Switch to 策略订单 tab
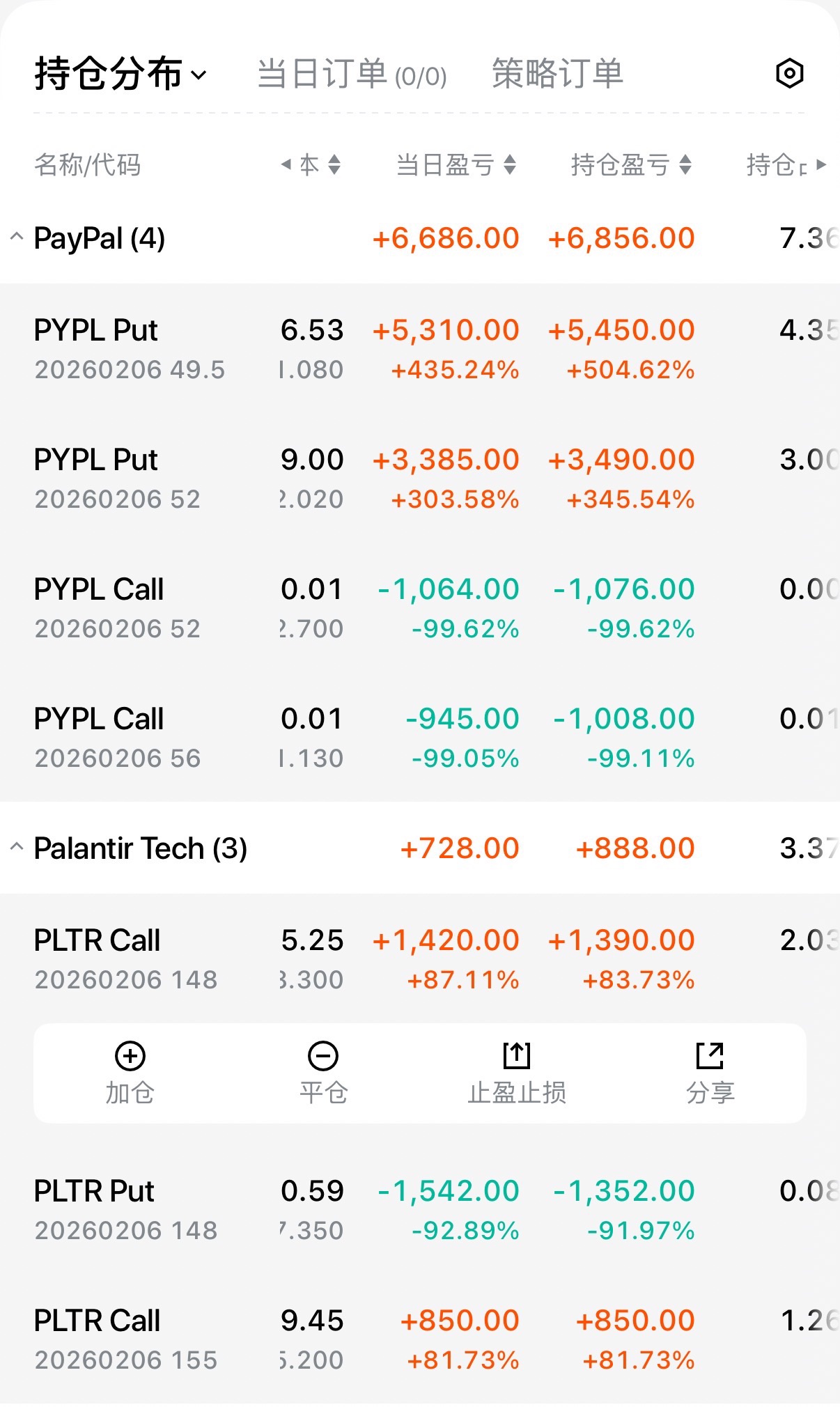This screenshot has height=1407, width=840. [x=557, y=74]
